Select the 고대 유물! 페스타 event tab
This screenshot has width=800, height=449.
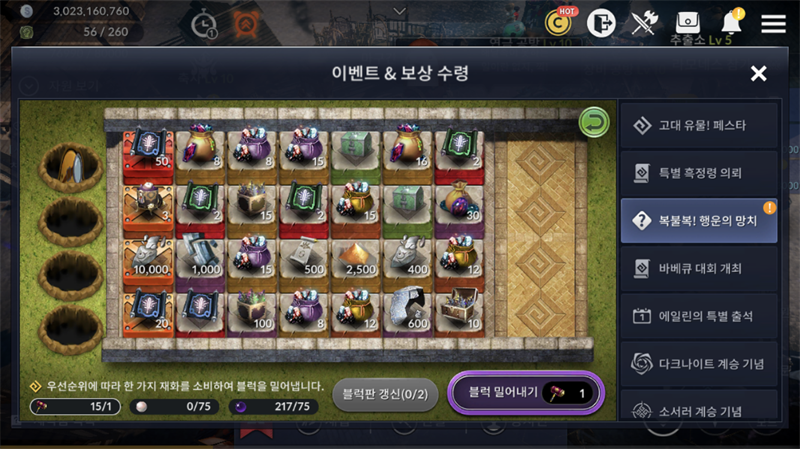point(699,125)
